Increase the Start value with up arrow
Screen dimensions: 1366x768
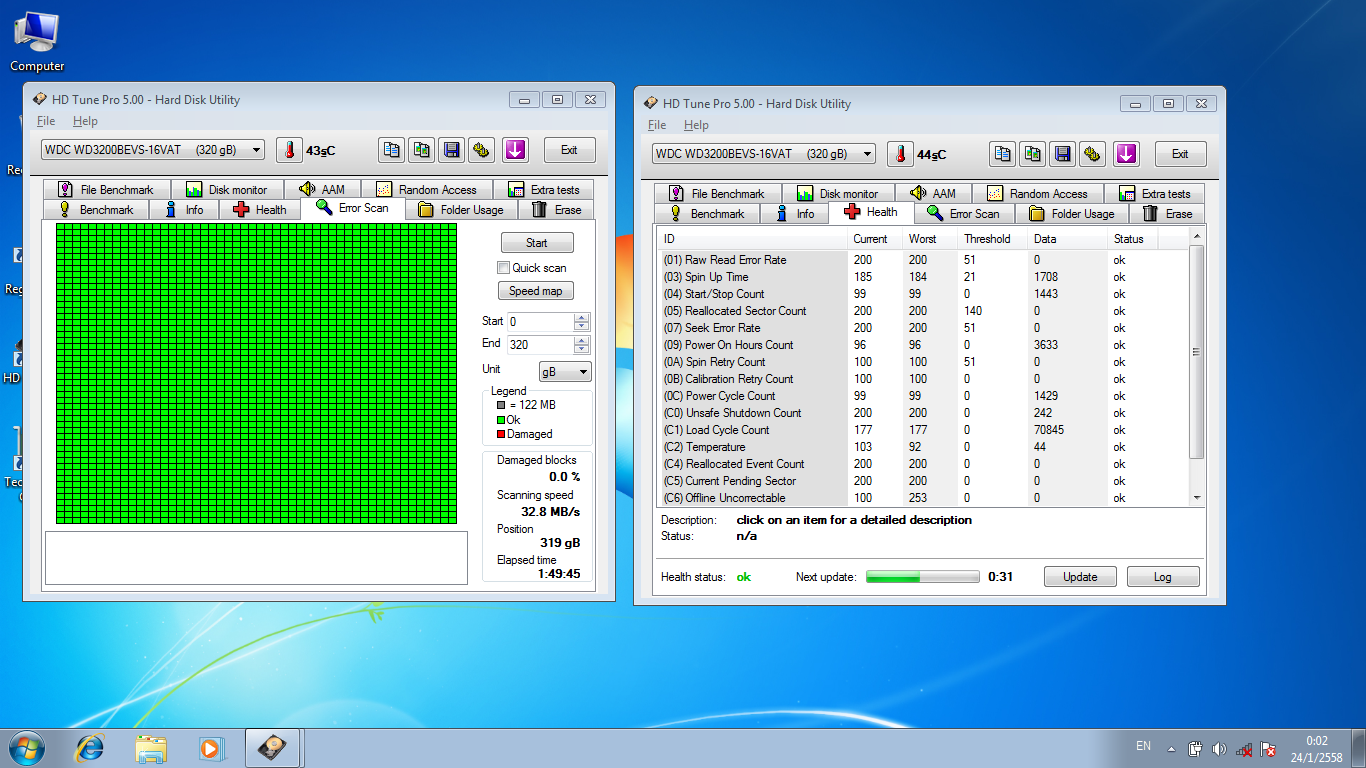tap(582, 317)
